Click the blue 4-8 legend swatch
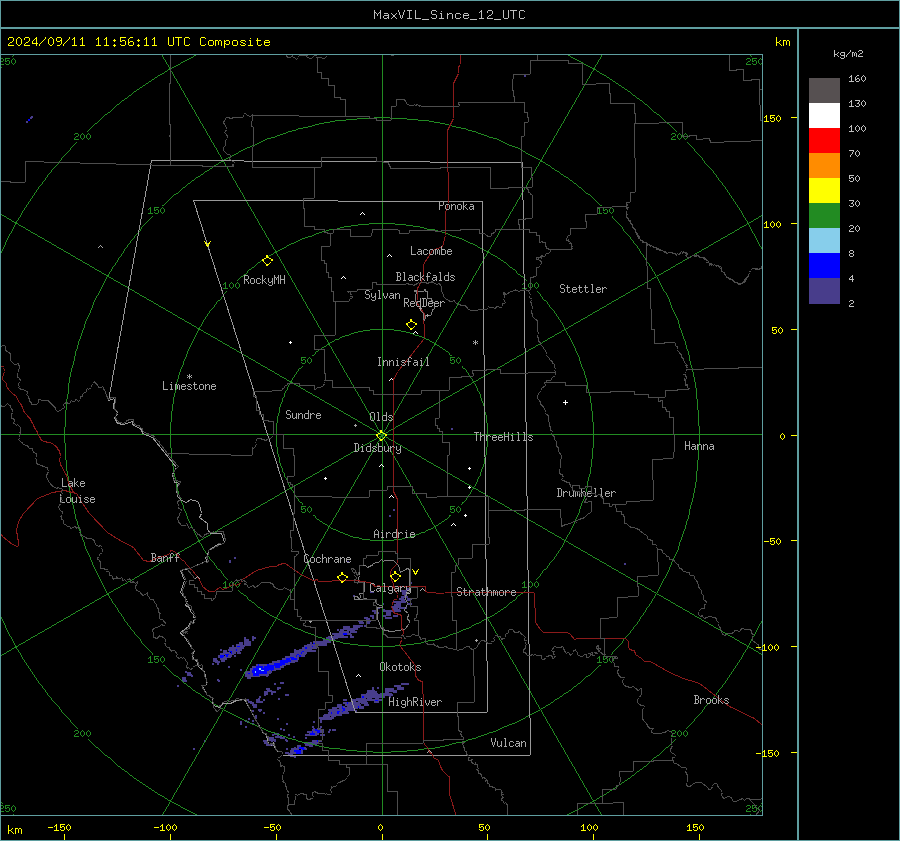This screenshot has width=900, height=841. click(x=824, y=265)
